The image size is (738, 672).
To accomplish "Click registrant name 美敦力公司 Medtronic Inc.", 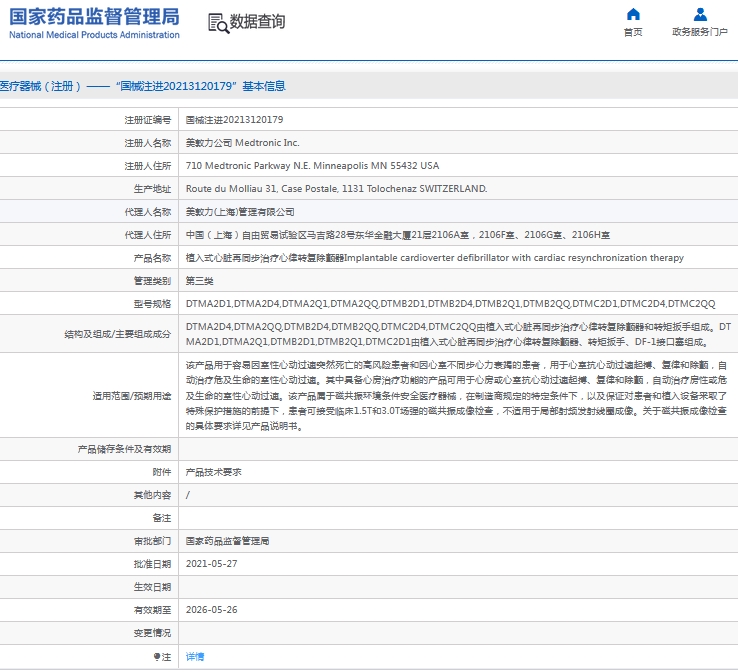I will pyautogui.click(x=242, y=143).
